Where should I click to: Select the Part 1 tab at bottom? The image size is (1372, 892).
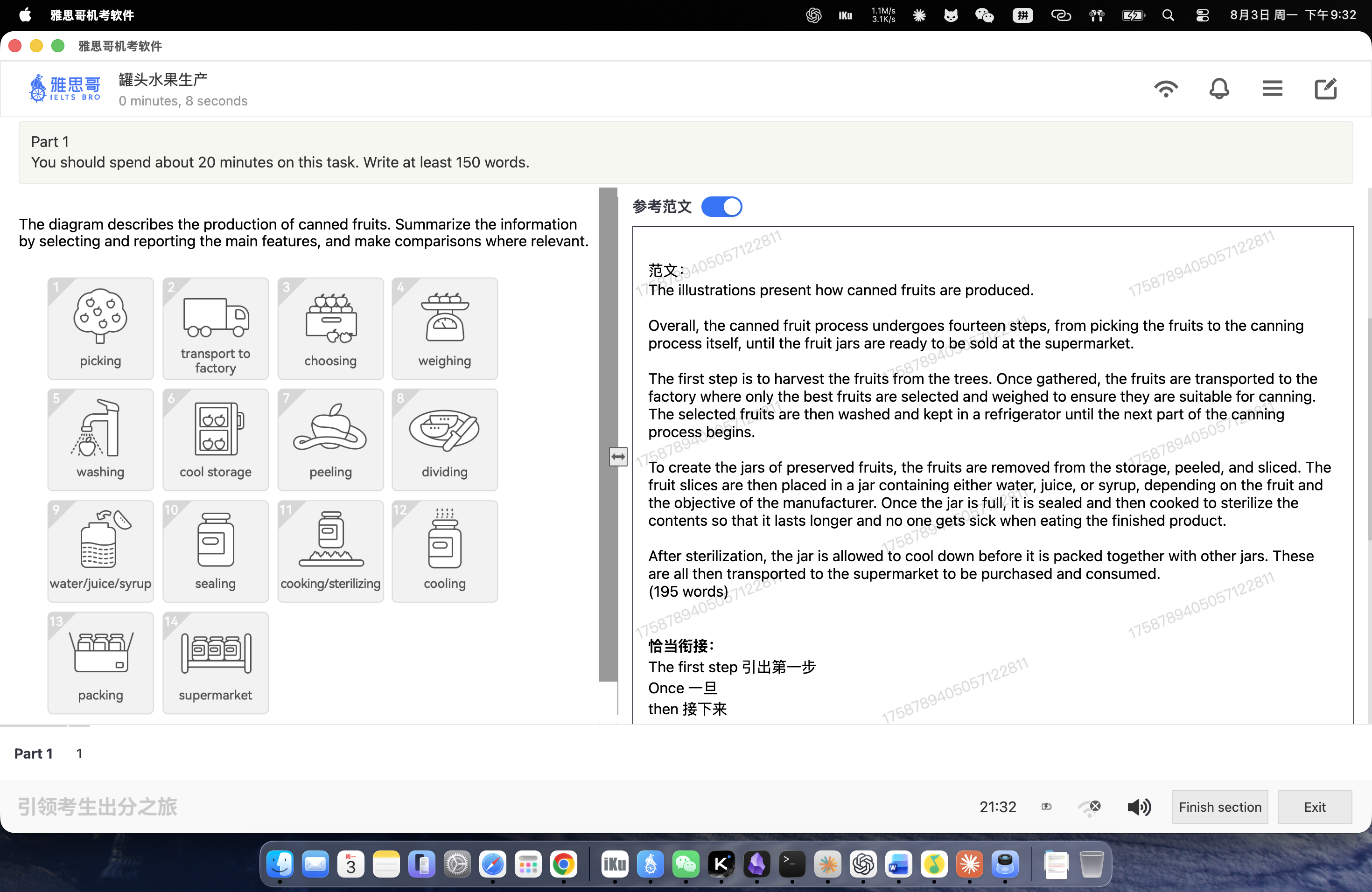click(x=34, y=753)
